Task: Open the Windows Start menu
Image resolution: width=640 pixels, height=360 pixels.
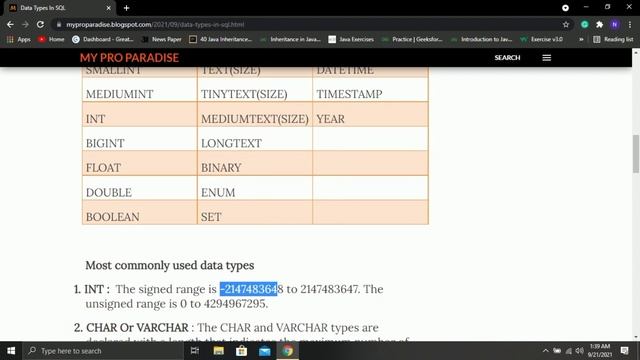Action: (x=11, y=351)
